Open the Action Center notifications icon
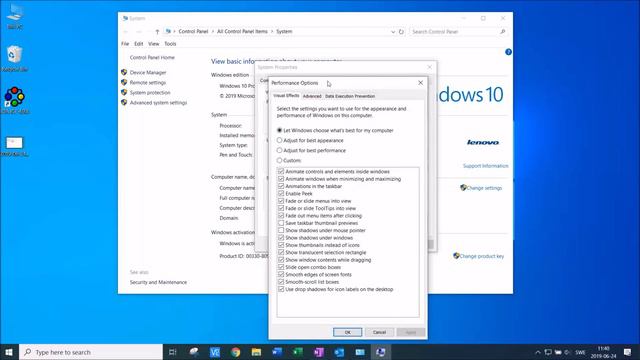 tap(627, 352)
